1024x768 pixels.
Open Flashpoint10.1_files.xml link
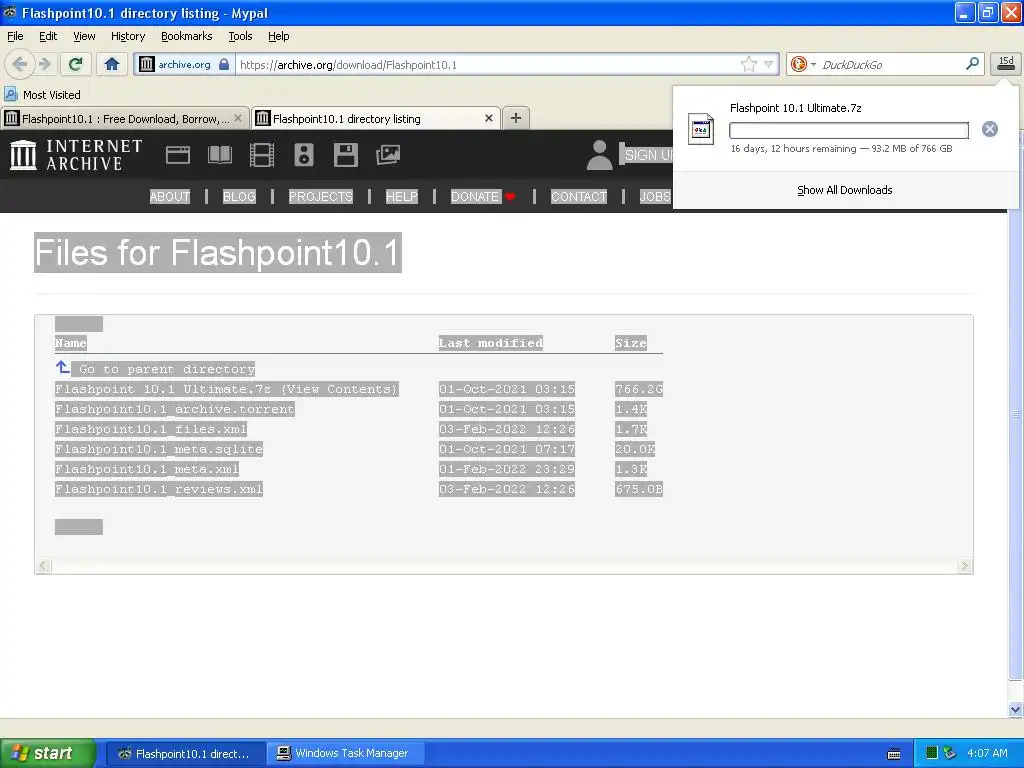(x=151, y=429)
